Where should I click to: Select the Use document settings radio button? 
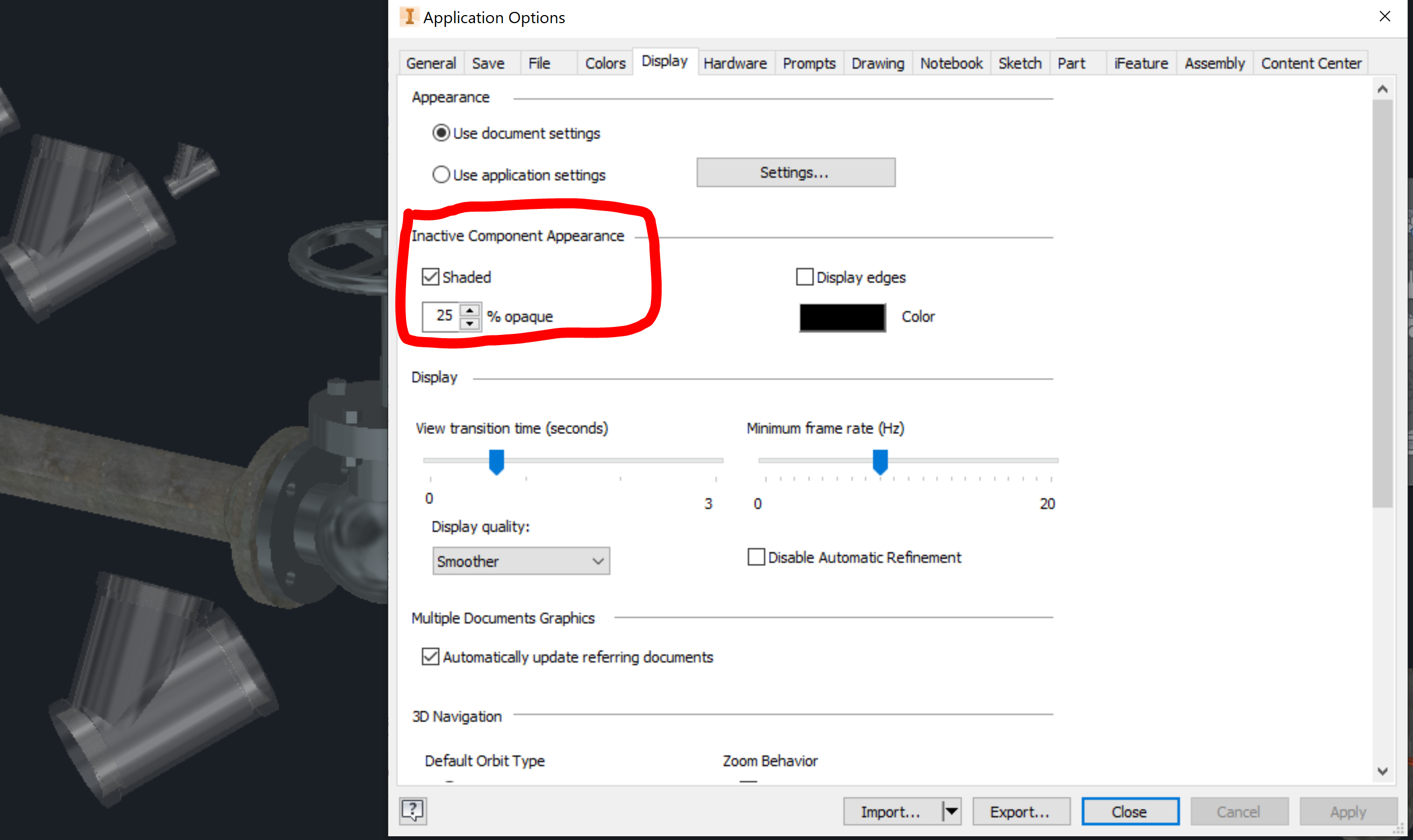(x=441, y=132)
